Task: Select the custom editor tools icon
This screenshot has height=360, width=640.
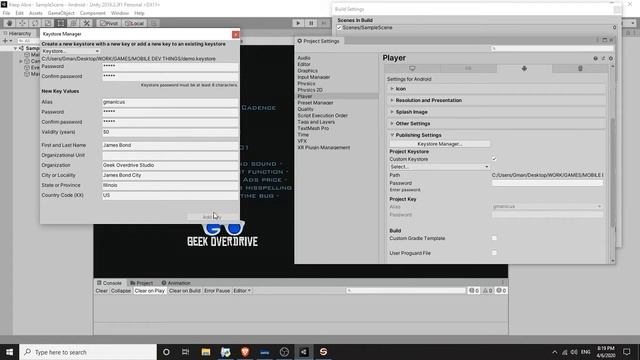Action: [x=86, y=23]
